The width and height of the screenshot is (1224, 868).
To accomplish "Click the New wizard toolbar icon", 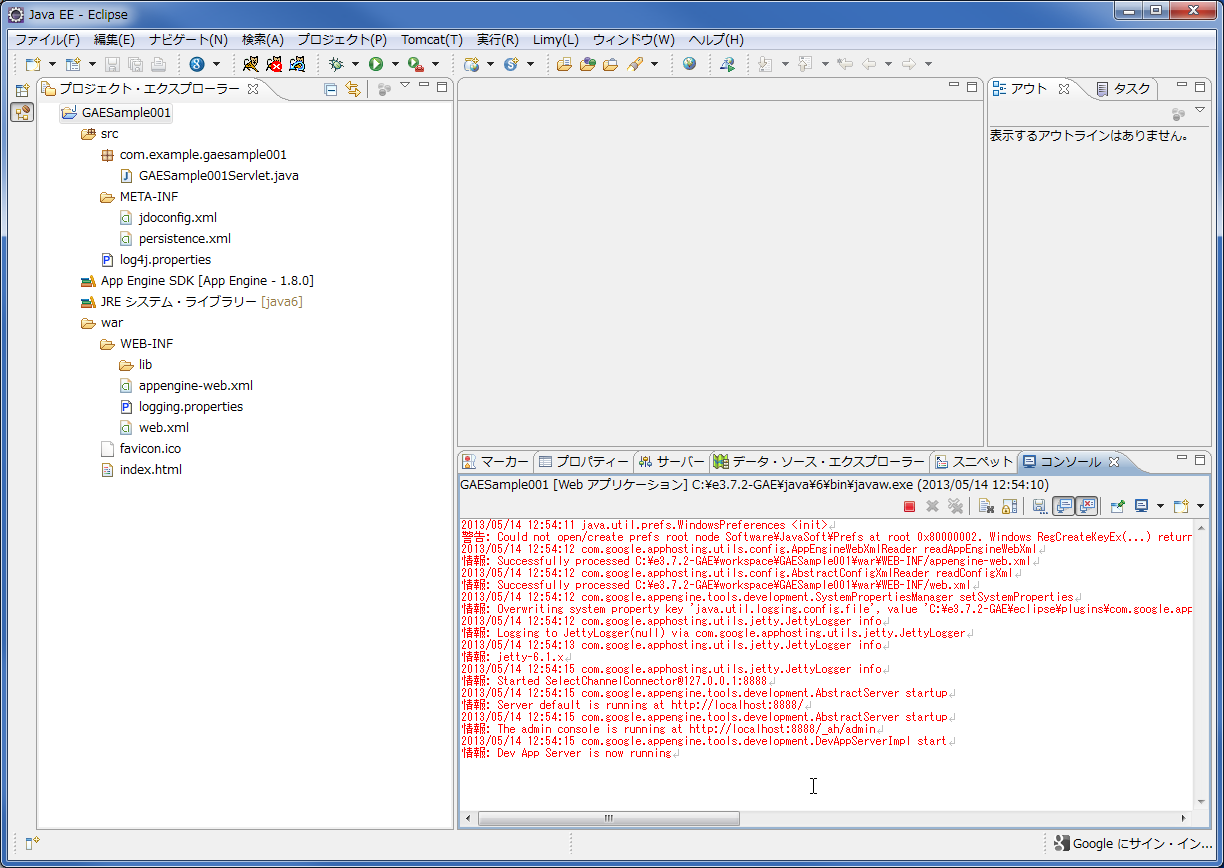I will [x=33, y=64].
